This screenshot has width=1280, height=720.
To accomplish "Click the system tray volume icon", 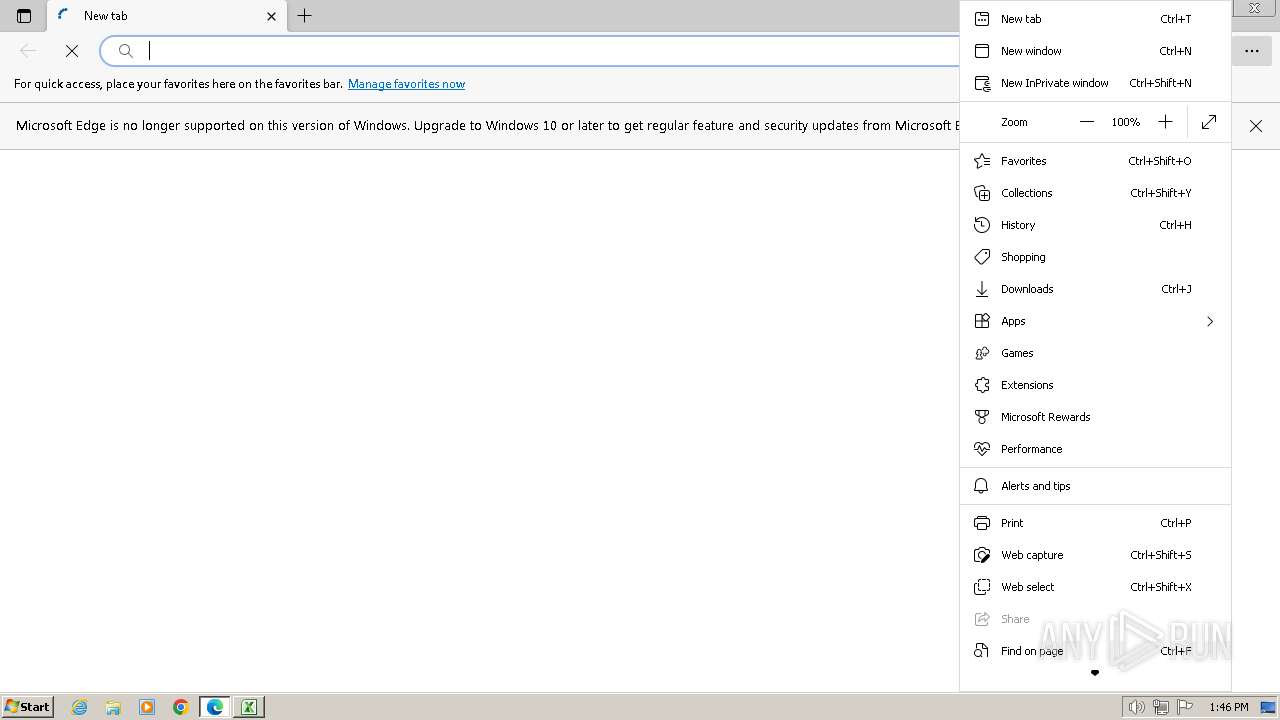I will pyautogui.click(x=1136, y=707).
